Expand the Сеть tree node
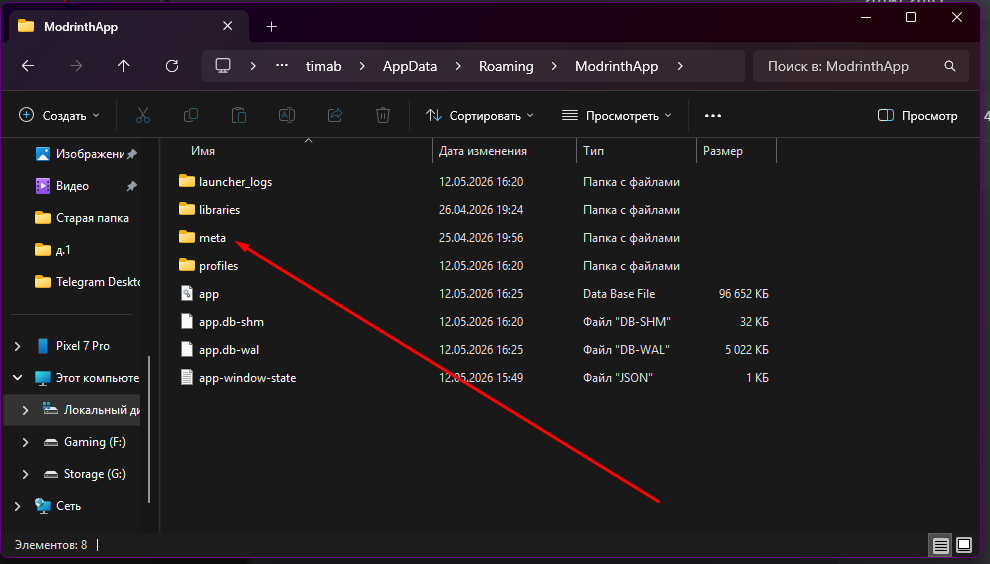 pyautogui.click(x=18, y=506)
